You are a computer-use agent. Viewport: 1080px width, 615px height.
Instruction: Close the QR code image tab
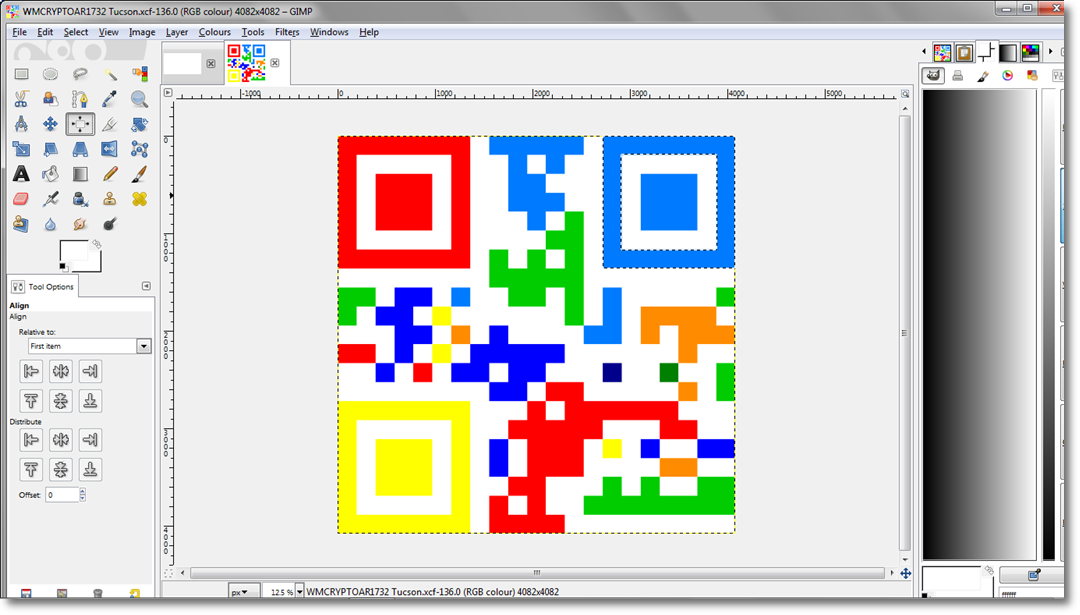(275, 63)
